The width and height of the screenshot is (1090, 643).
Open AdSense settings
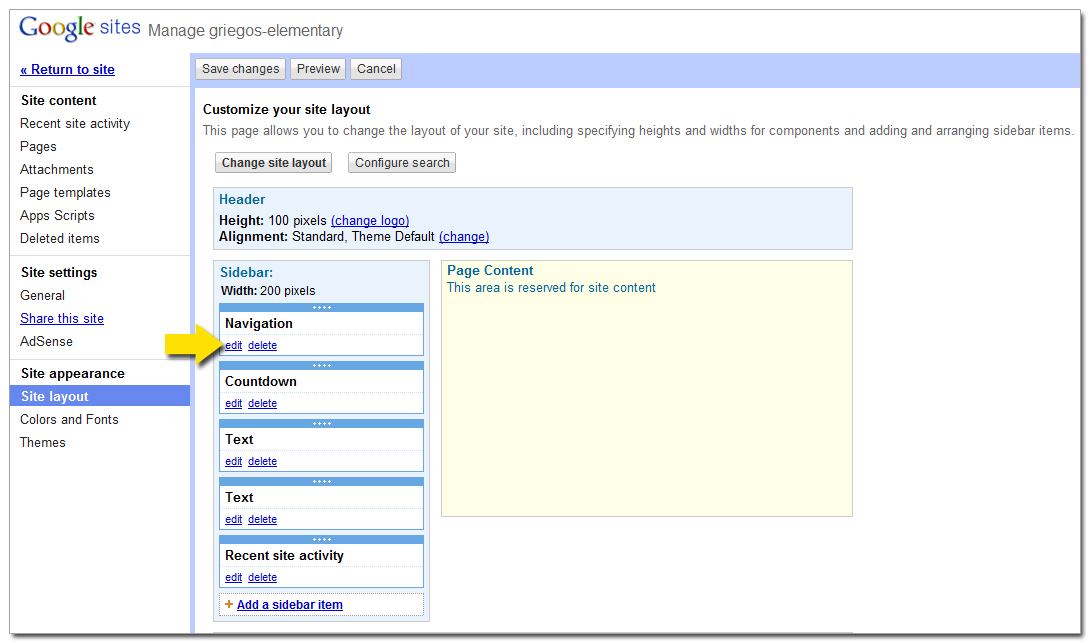pos(47,341)
